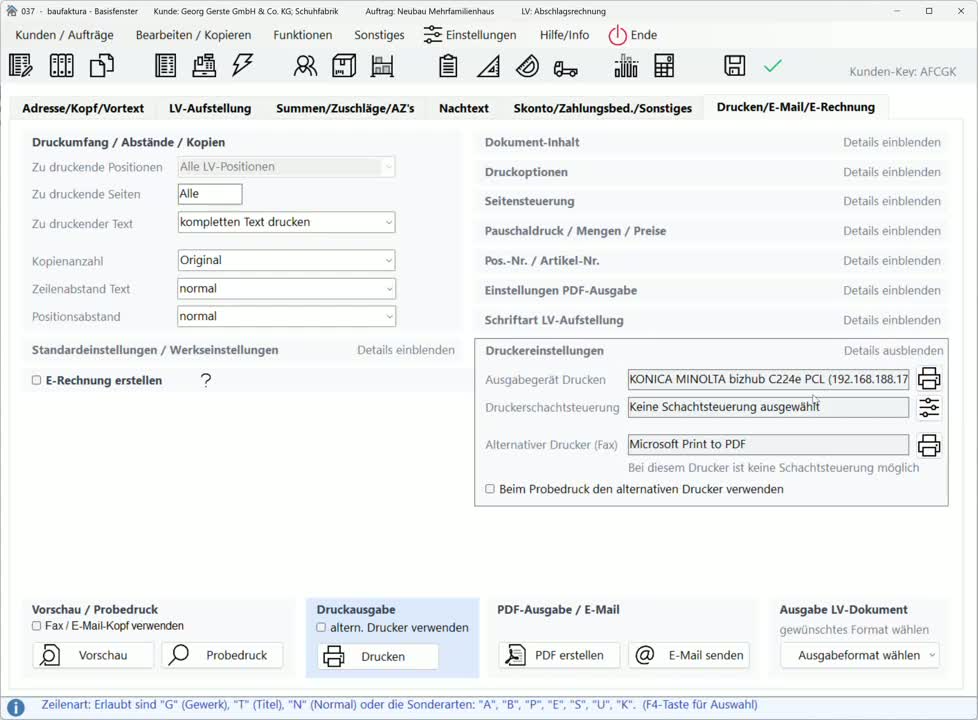Open the customers (two people) toolbar icon
Screen dimensions: 978x720
(305, 66)
